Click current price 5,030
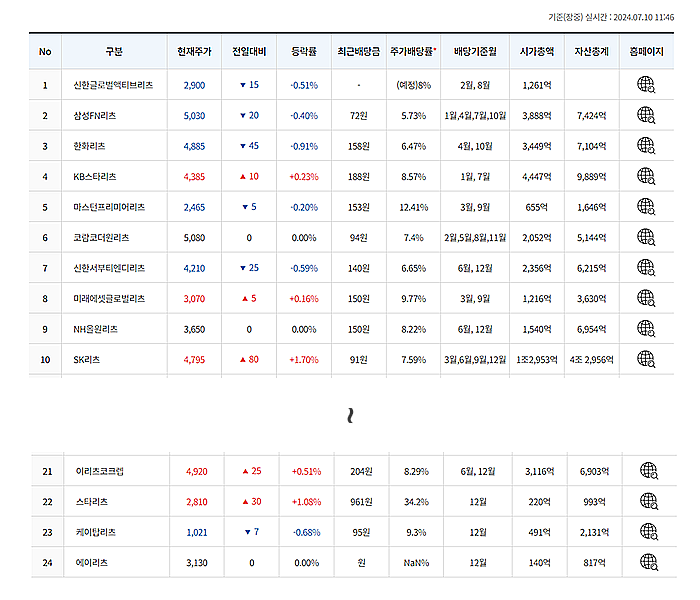 click(x=194, y=116)
